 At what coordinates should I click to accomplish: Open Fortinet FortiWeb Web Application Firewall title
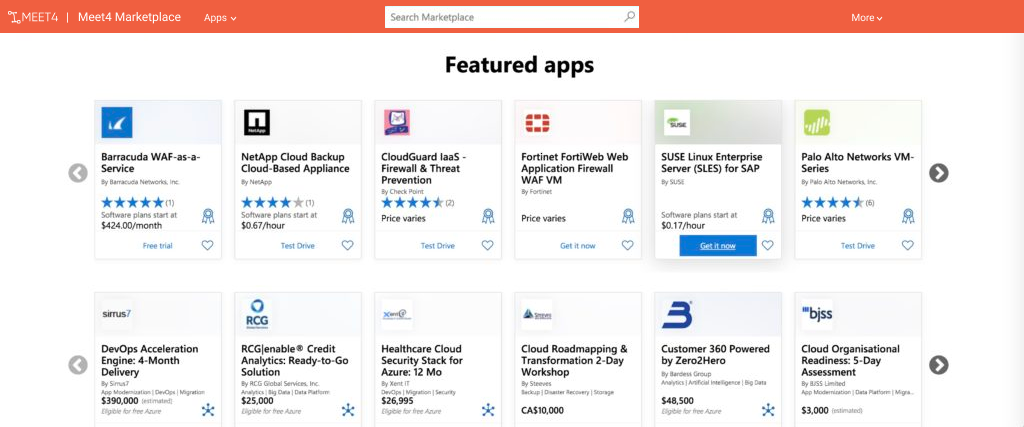(574, 168)
